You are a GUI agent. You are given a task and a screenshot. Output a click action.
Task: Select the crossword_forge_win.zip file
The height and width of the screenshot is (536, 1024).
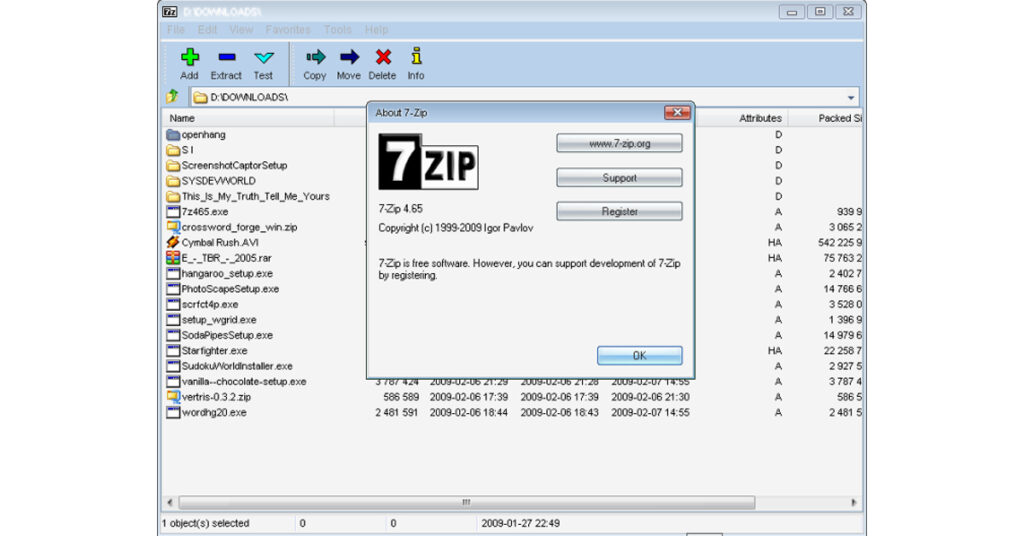[x=239, y=227]
